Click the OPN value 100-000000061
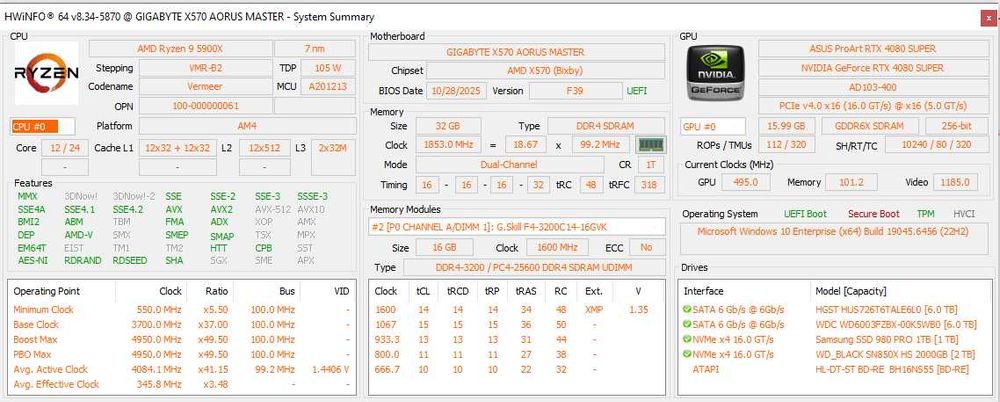This screenshot has height=402, width=1000. (205, 105)
